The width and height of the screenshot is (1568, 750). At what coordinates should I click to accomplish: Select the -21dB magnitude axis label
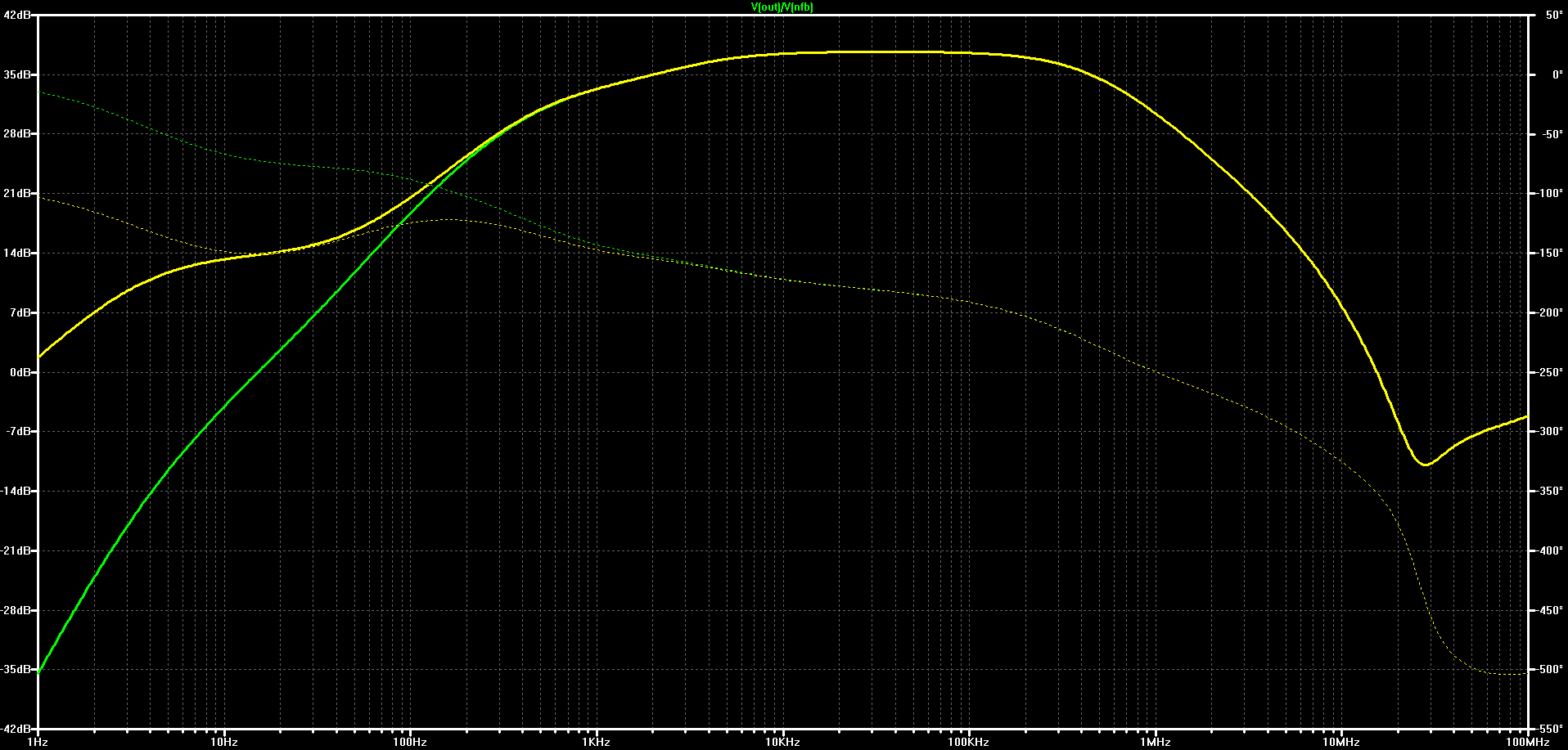click(16, 551)
